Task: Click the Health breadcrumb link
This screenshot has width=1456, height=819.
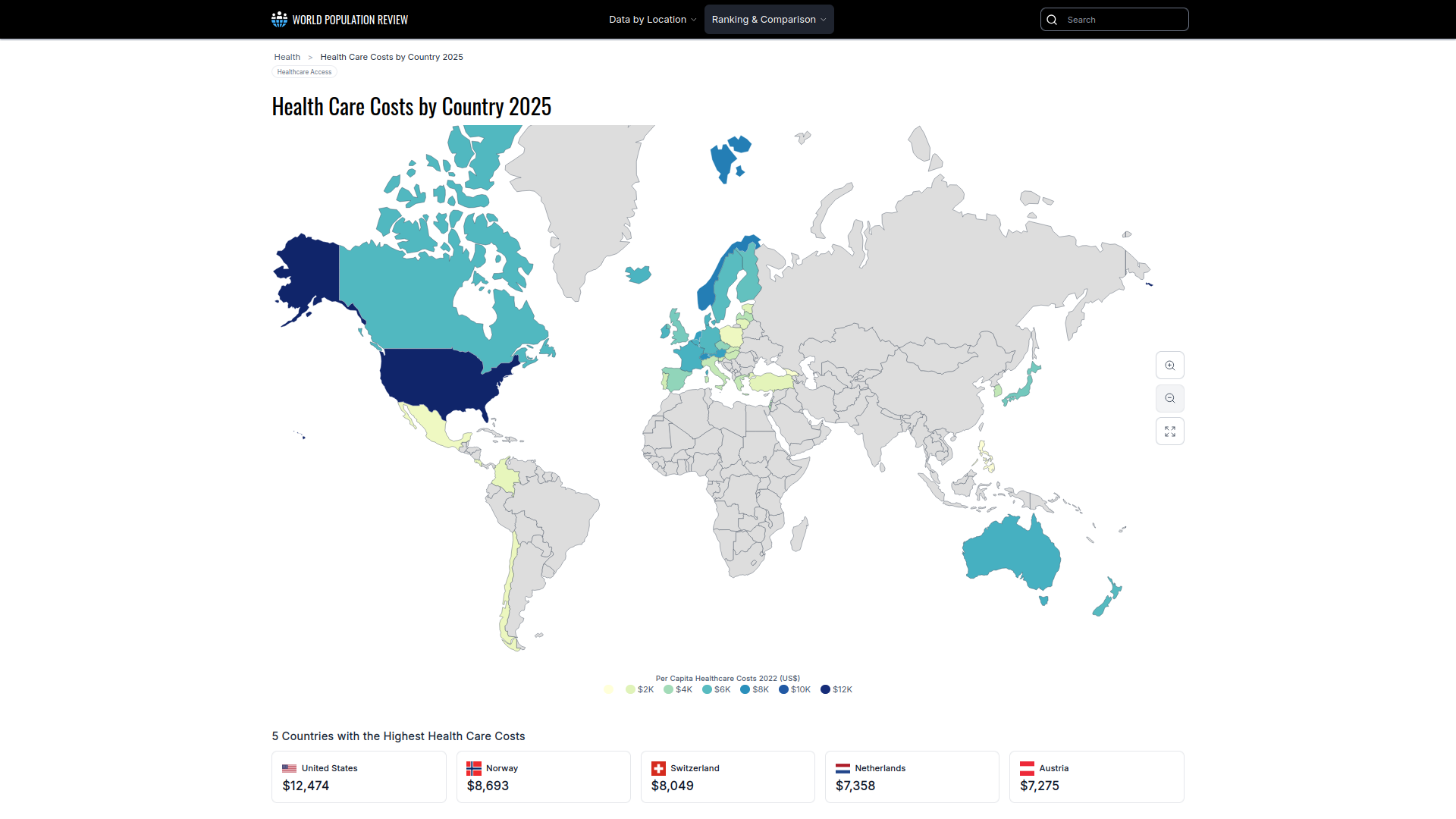Action: coord(287,57)
